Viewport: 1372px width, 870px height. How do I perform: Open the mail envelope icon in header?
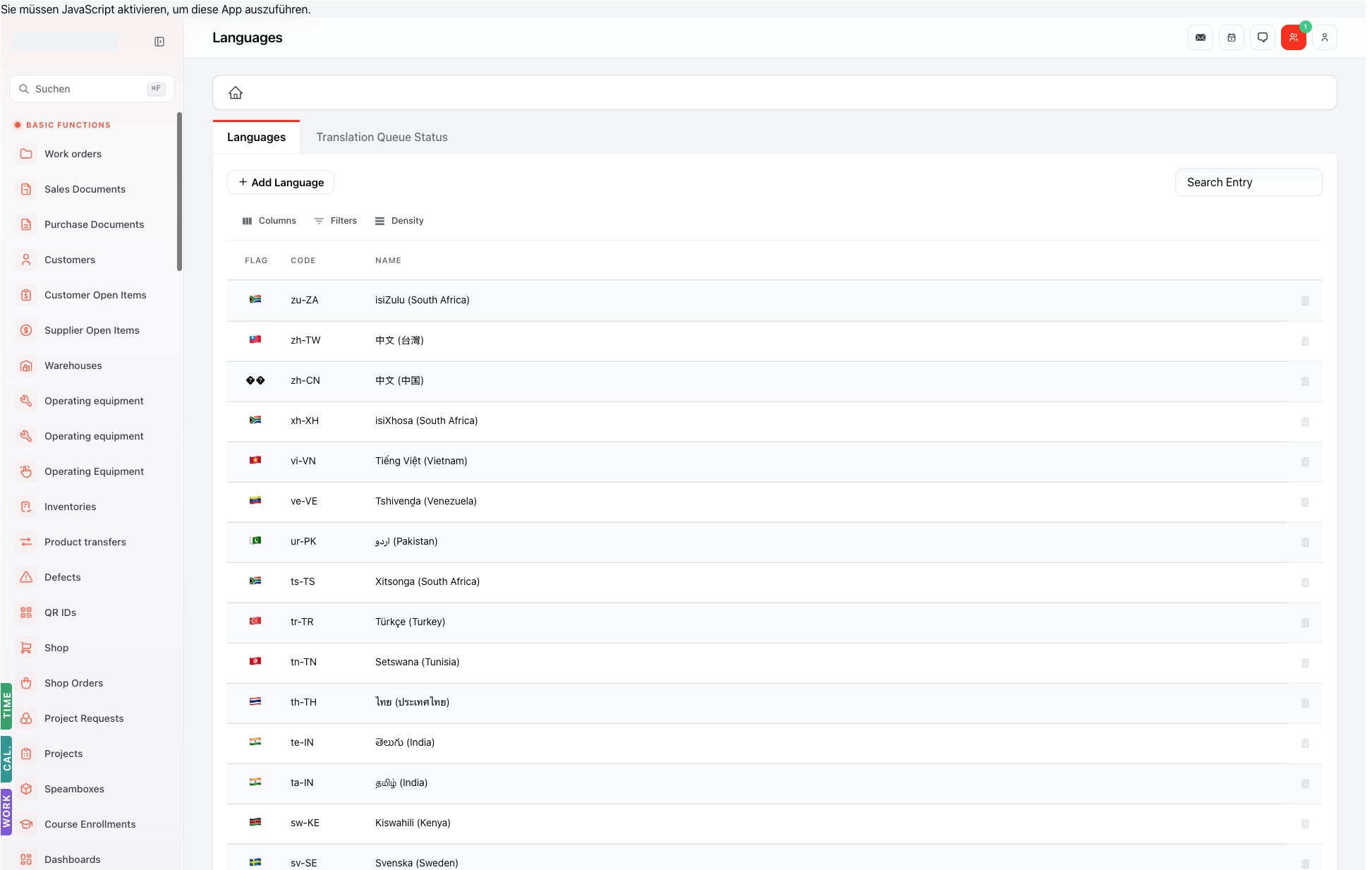click(x=1201, y=37)
